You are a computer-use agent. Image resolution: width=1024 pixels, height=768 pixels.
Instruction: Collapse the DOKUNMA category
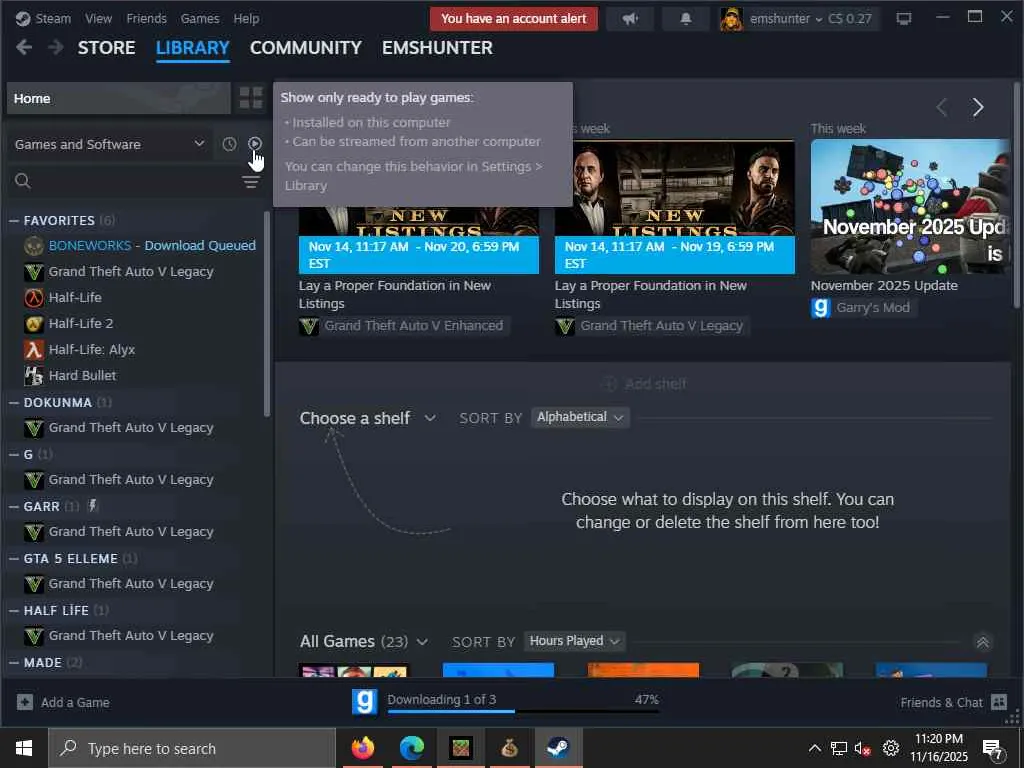pyautogui.click(x=14, y=403)
